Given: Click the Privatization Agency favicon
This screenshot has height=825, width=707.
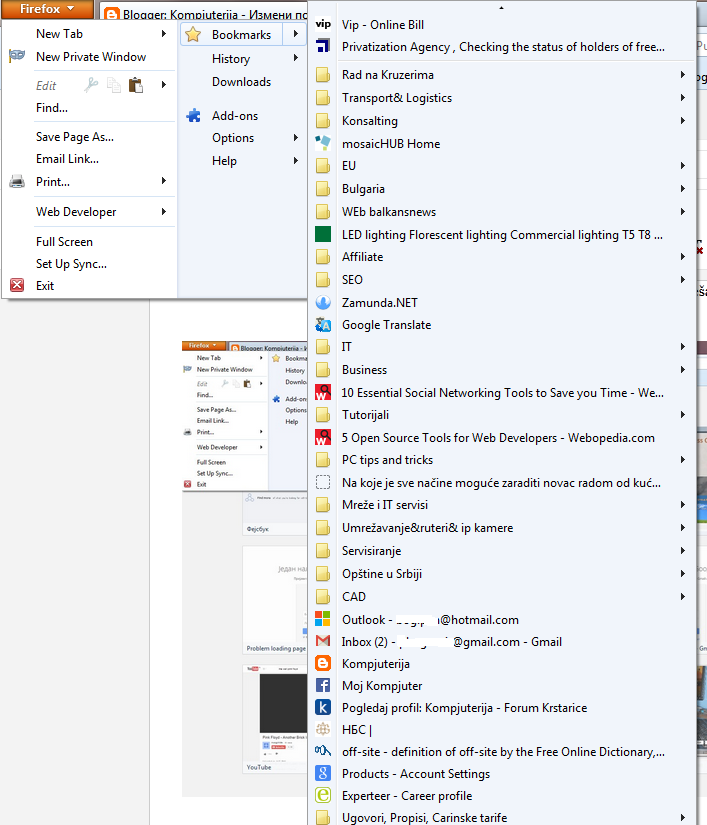Looking at the screenshot, I should (323, 46).
